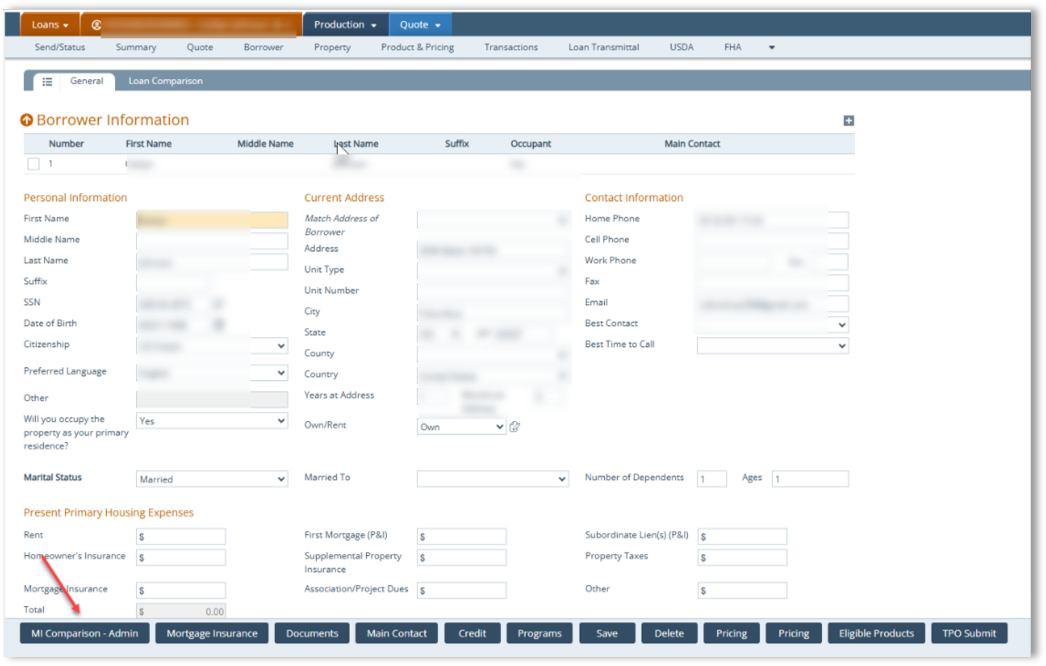This screenshot has height=666, width=1046.
Task: Click the circular icon next to Loans
Action: tap(96, 25)
